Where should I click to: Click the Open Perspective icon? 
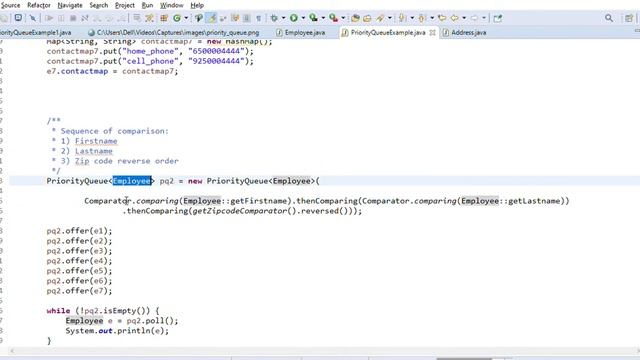[x=629, y=18]
